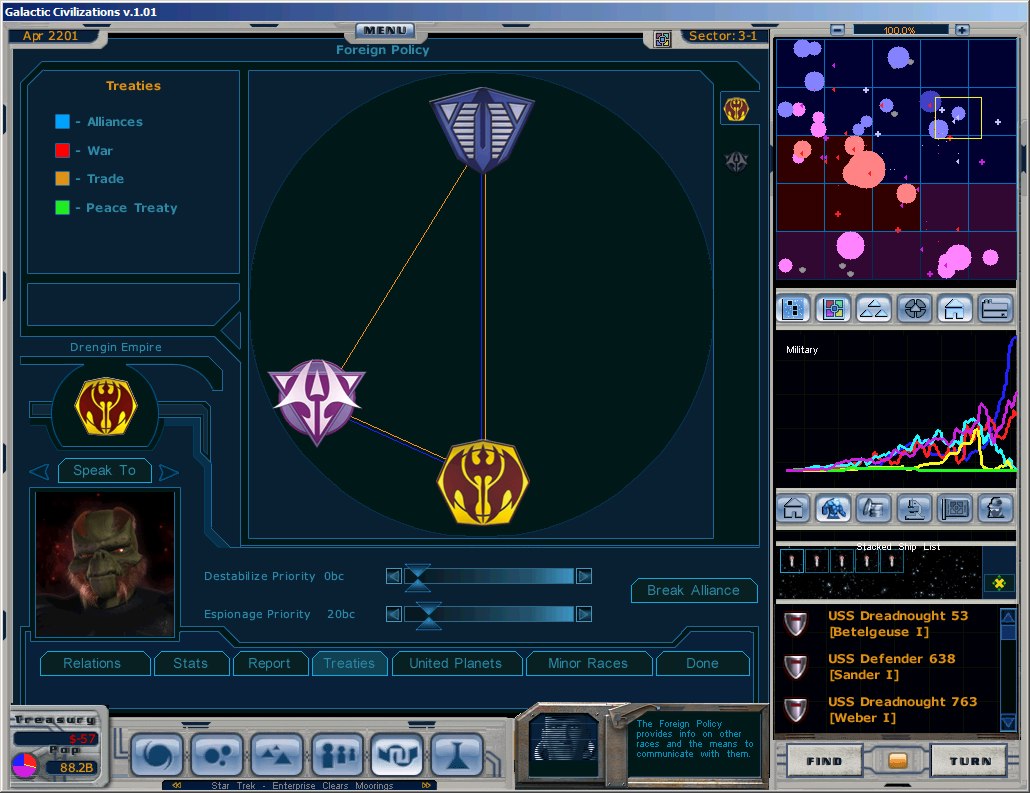Select the Treaties tab

pyautogui.click(x=349, y=664)
